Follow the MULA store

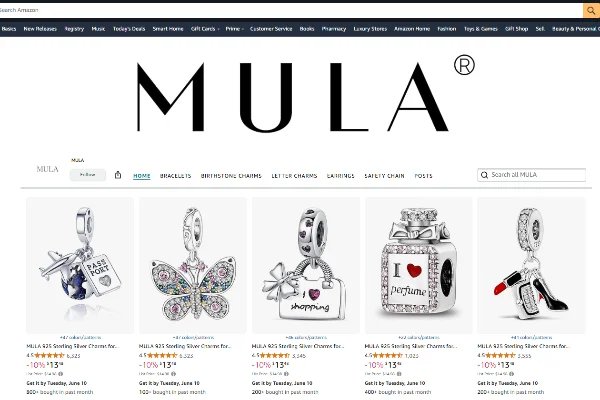point(88,175)
